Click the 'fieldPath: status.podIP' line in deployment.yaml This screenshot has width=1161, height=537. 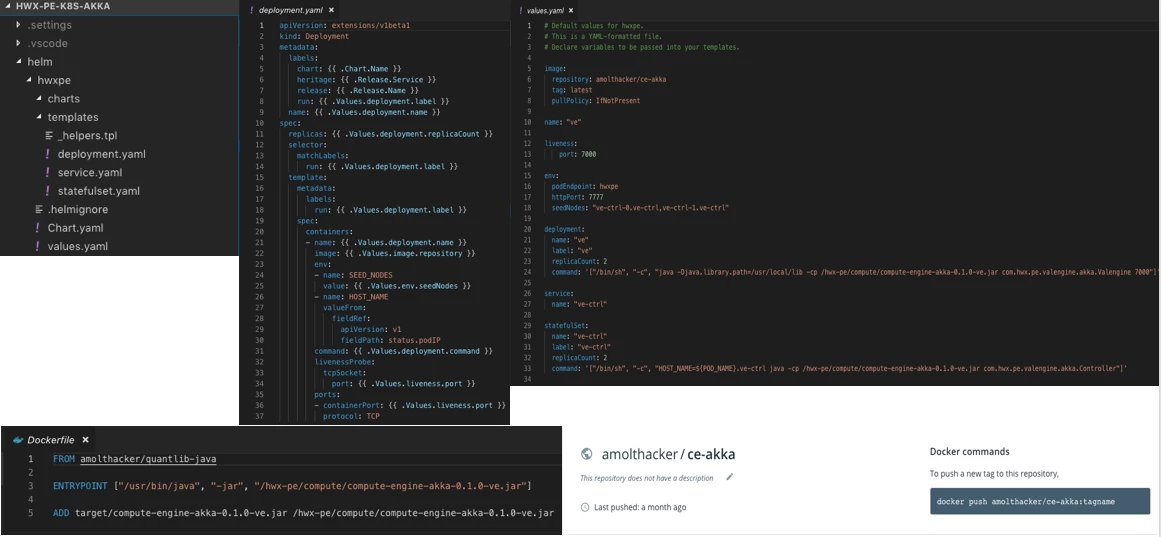click(x=390, y=340)
